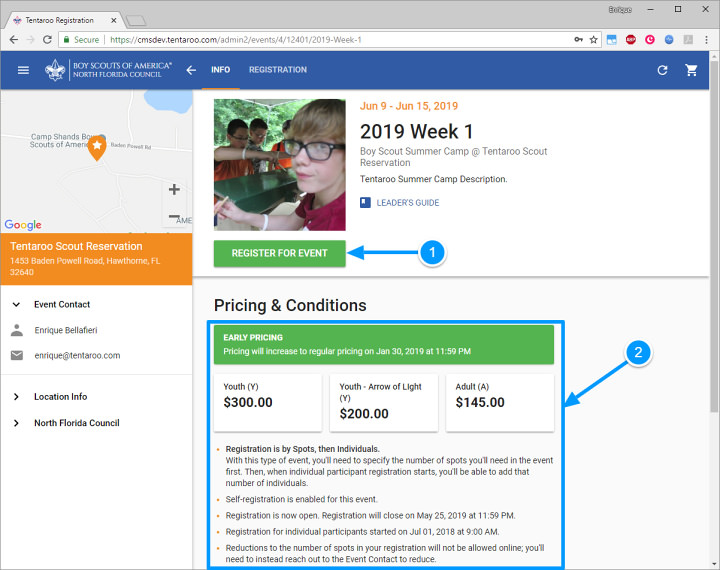
Task: Open the Chrome three-dot menu
Action: point(706,40)
